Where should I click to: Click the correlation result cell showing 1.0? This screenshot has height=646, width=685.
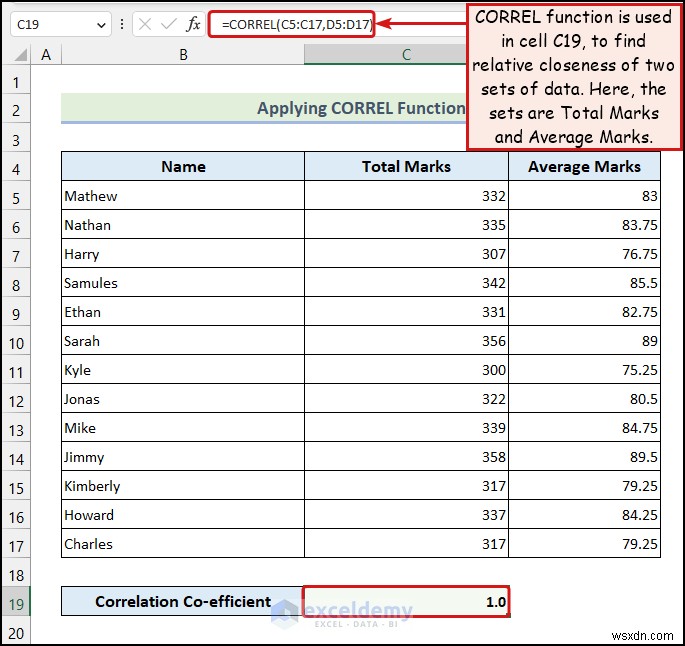click(x=406, y=601)
